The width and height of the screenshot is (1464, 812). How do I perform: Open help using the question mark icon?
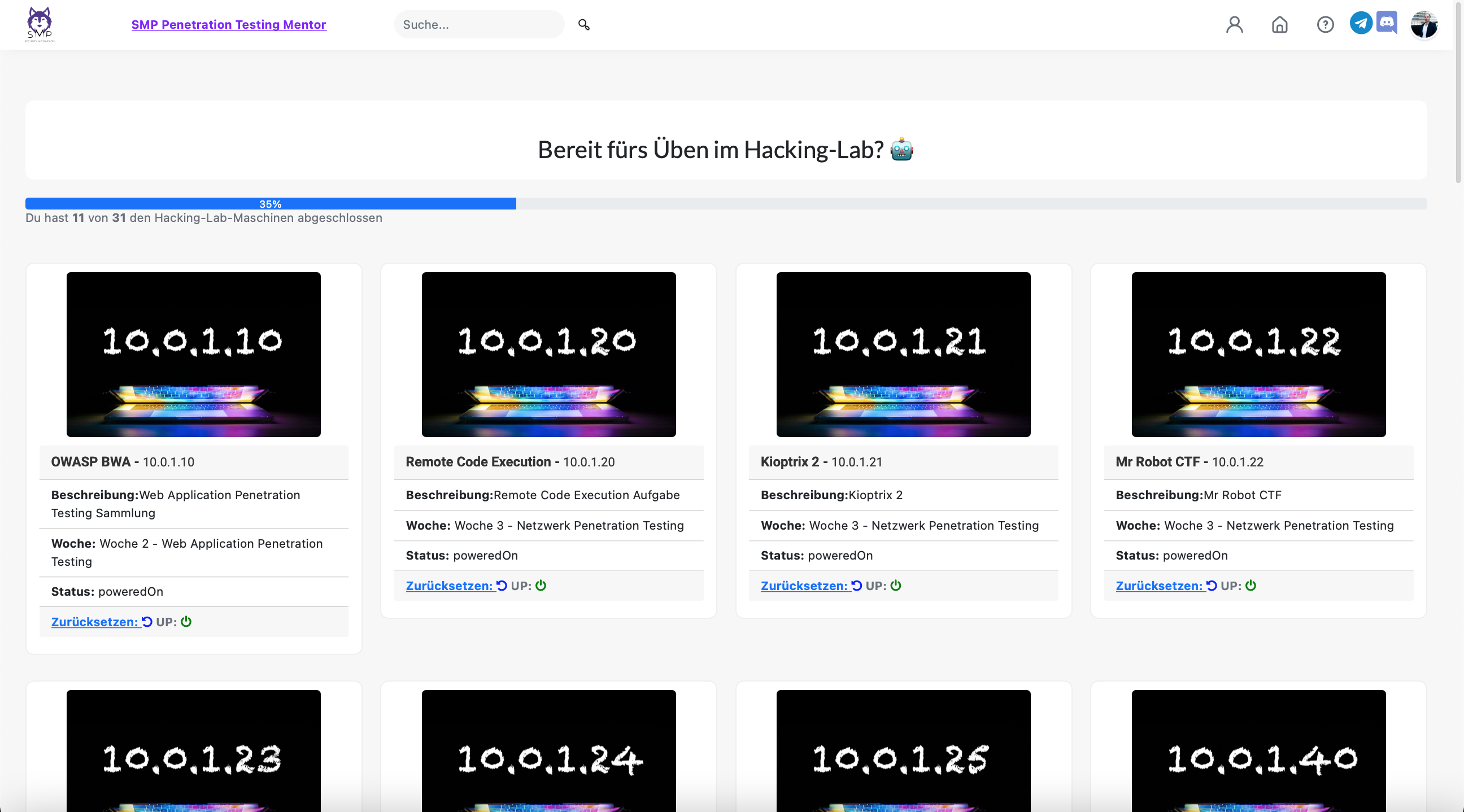coord(1325,24)
